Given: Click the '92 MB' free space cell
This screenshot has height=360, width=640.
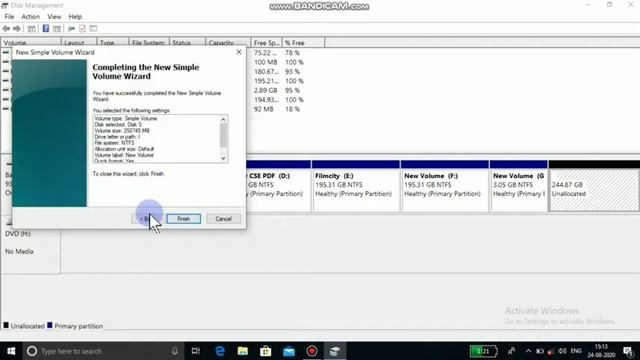Looking at the screenshot, I should (264, 109).
